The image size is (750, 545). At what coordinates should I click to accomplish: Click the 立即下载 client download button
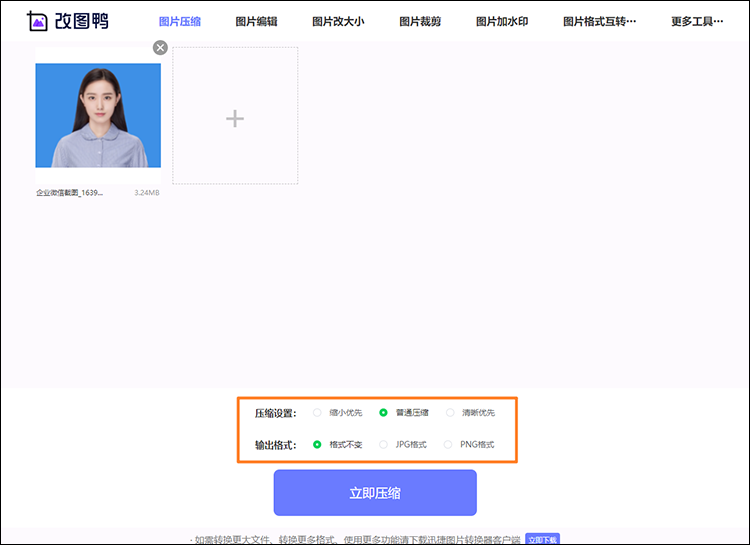tap(542, 539)
